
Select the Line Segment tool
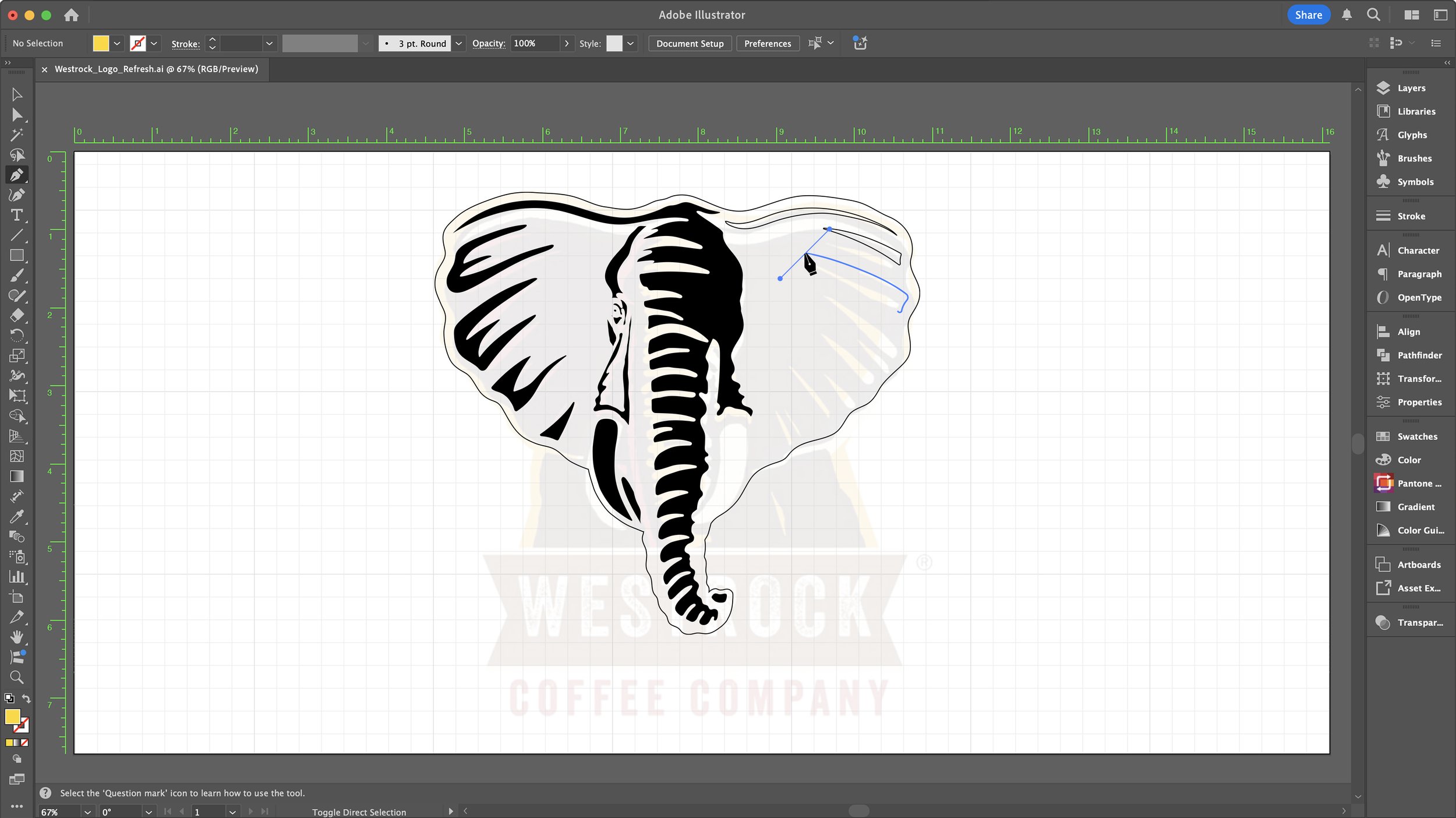coord(17,235)
